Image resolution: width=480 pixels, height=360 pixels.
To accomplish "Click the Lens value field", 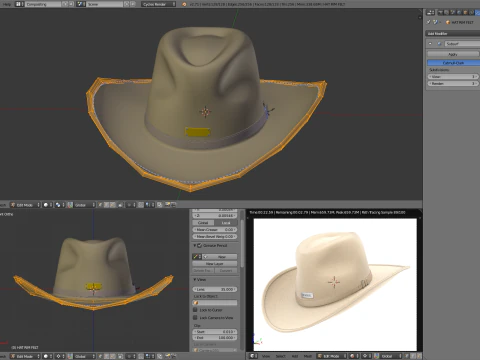I will (215, 289).
